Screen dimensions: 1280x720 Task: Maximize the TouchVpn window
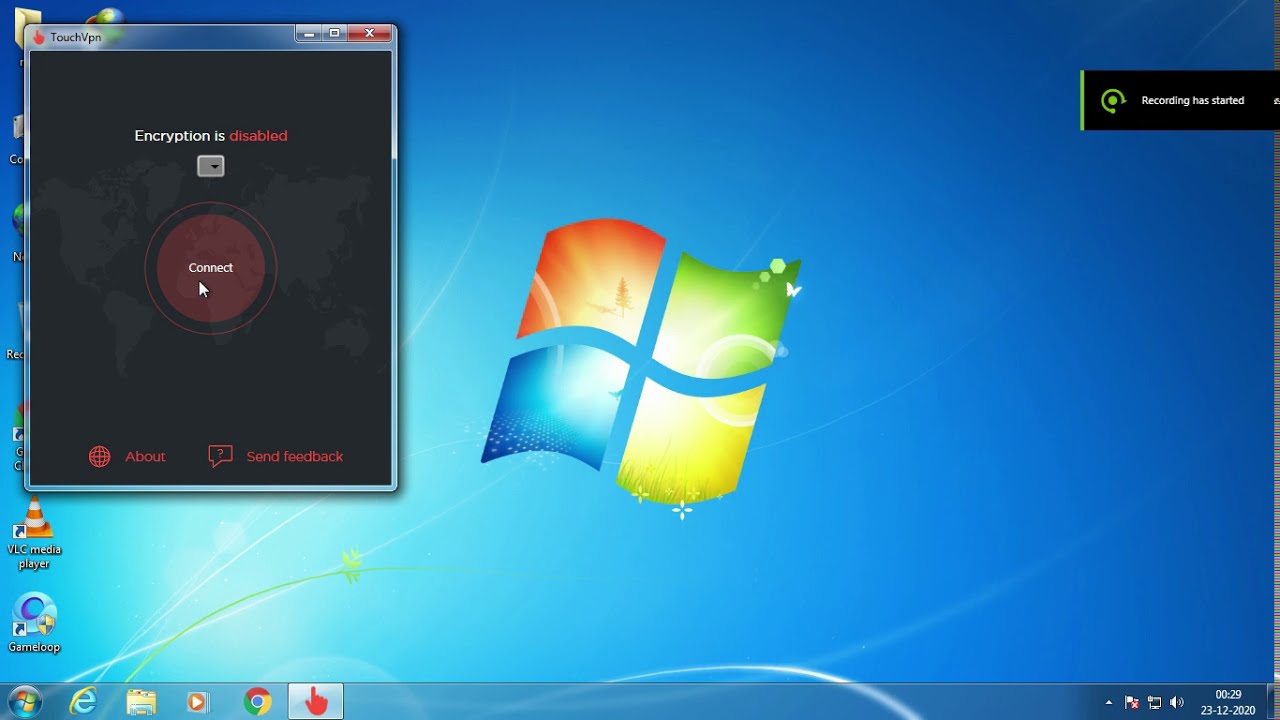tap(334, 33)
